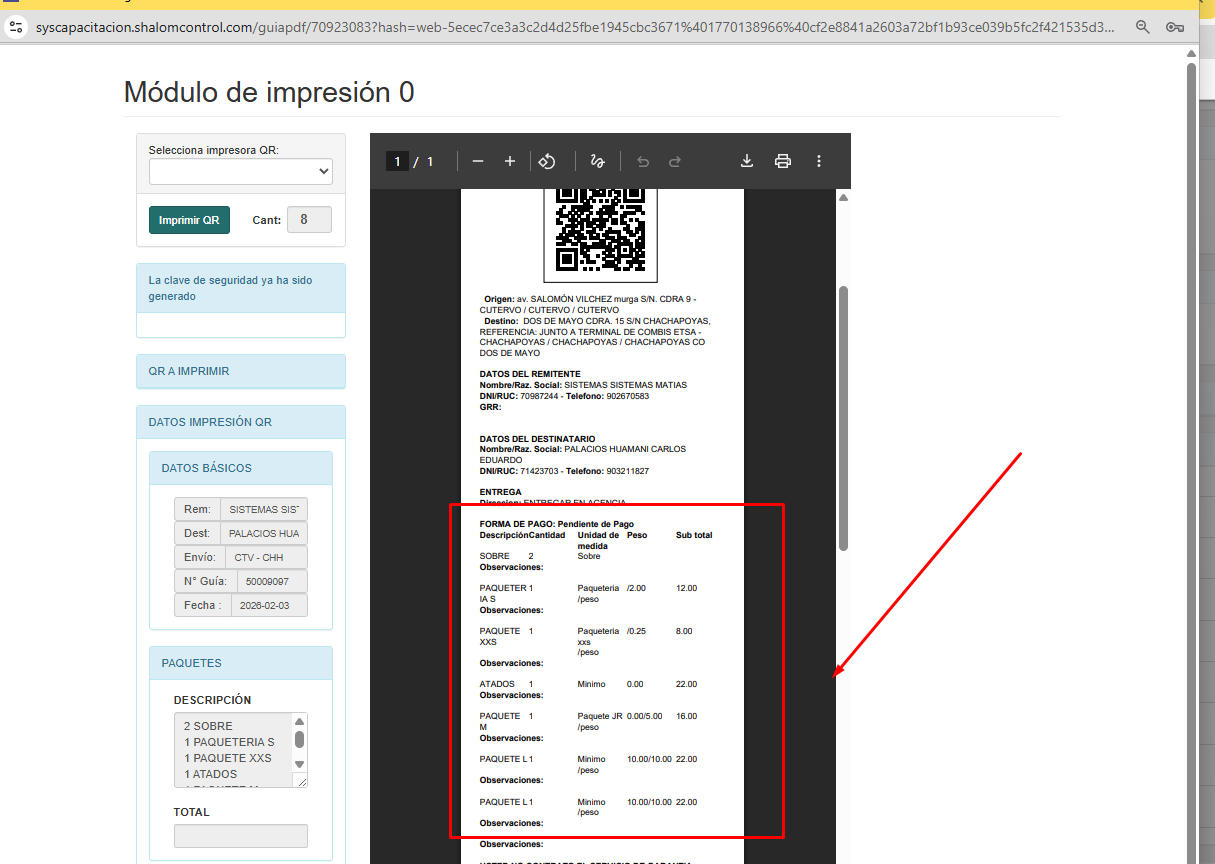Open PDF viewer more actions menu
The height and width of the screenshot is (864, 1215).
pyautogui.click(x=819, y=161)
